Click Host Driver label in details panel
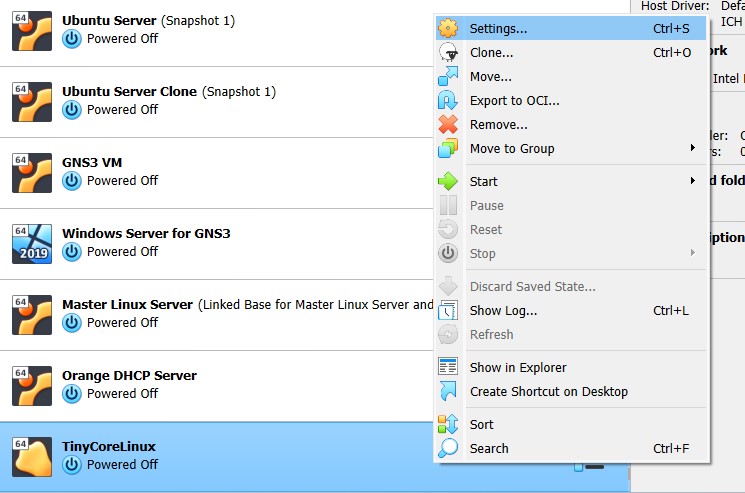 [675, 6]
